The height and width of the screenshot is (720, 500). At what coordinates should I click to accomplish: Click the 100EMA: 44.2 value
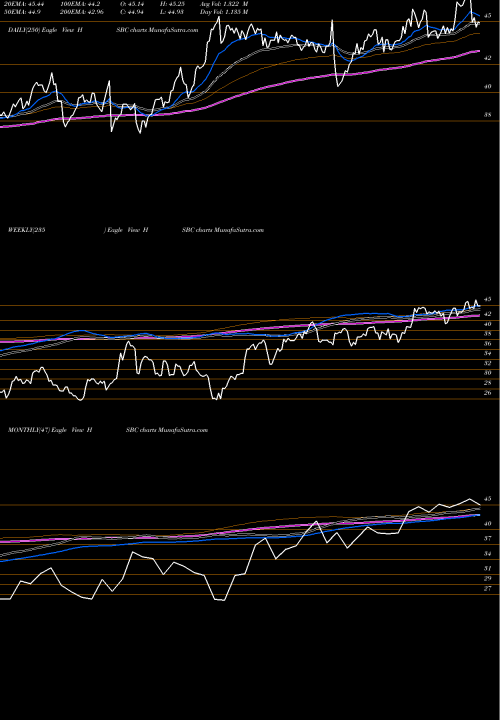78,4
